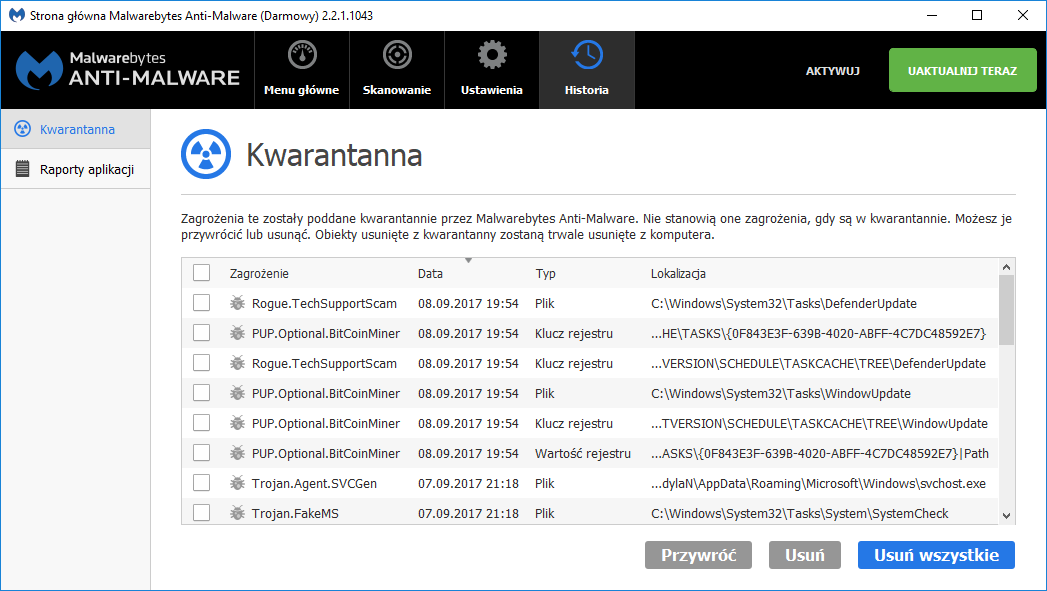Viewport: 1047px width, 591px height.
Task: Click bug icon in TASKCACHE\TREE\DefenderUpdate row
Action: 237,363
